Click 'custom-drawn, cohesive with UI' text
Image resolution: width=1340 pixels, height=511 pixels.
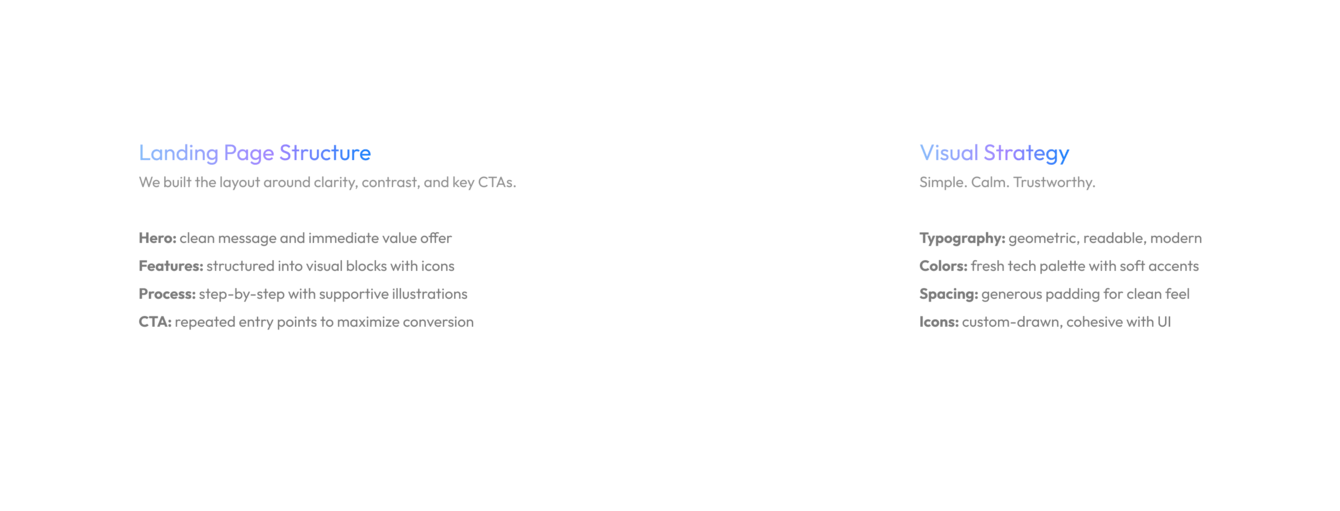point(1066,322)
